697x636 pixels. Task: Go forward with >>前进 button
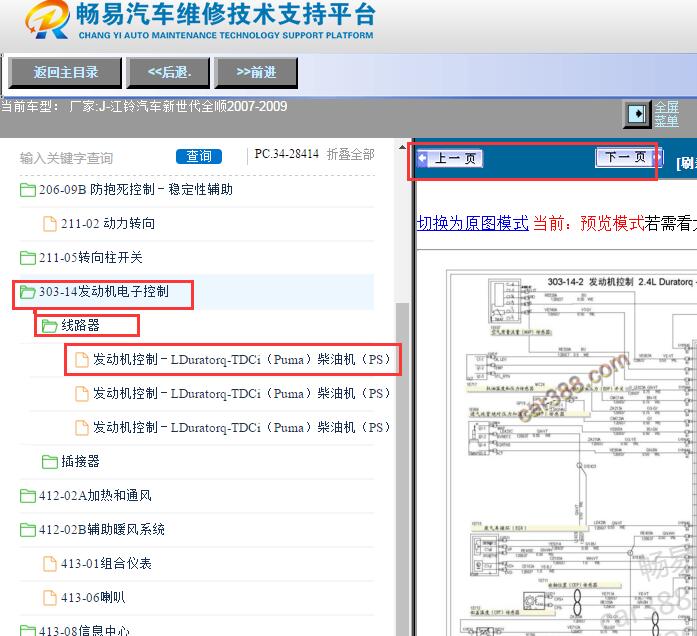tap(256, 72)
